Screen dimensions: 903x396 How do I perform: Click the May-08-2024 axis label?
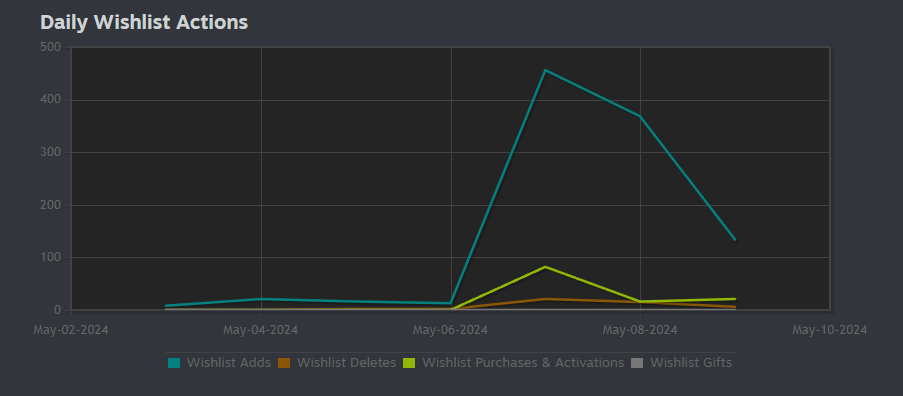(x=640, y=330)
